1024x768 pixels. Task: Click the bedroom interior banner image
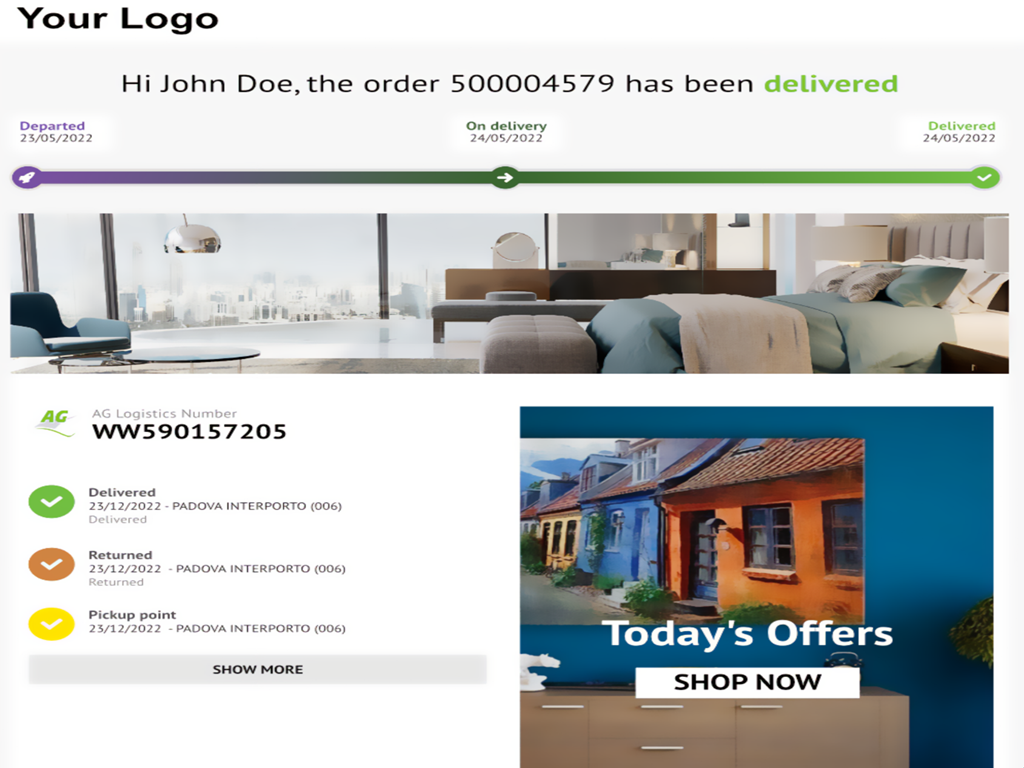coord(509,293)
